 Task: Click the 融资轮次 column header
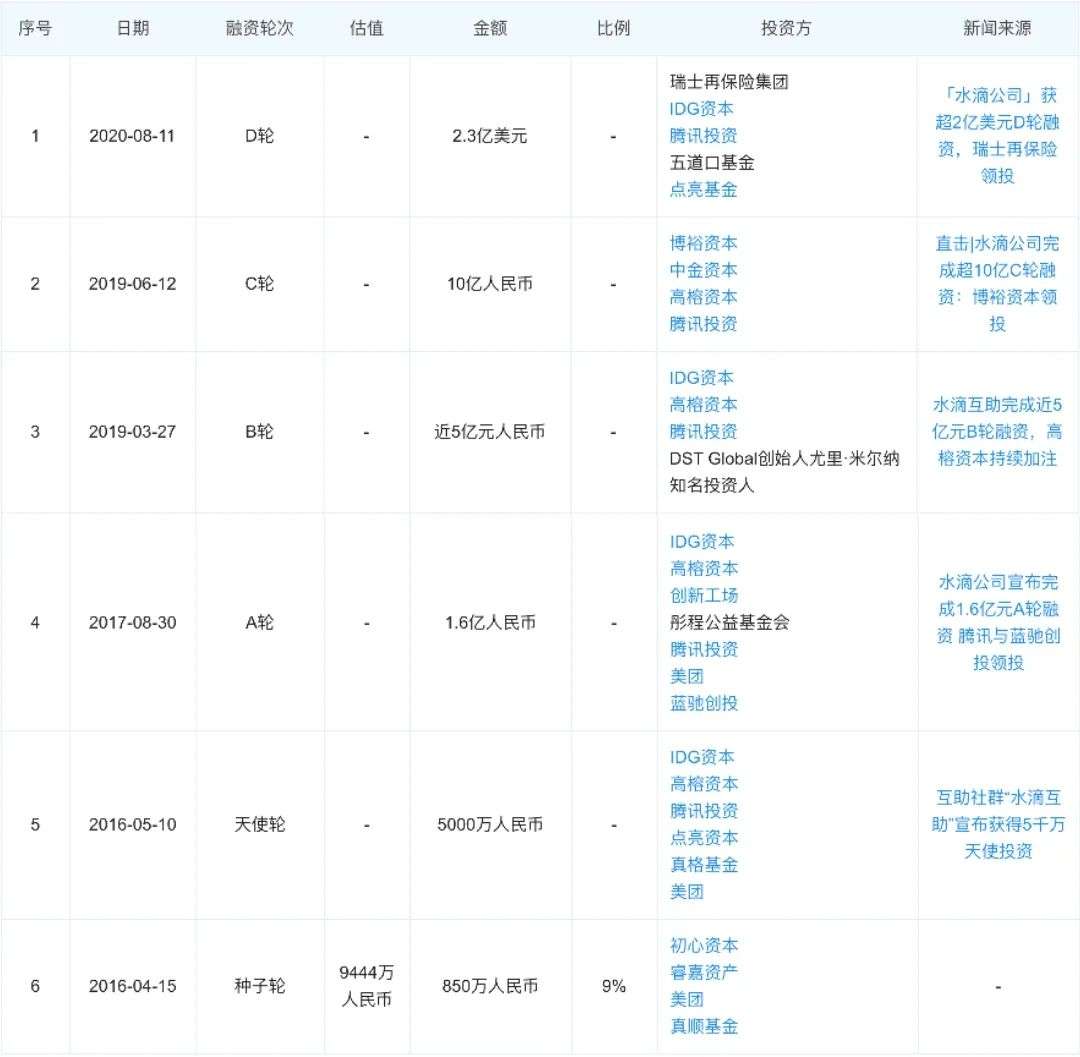click(x=260, y=28)
